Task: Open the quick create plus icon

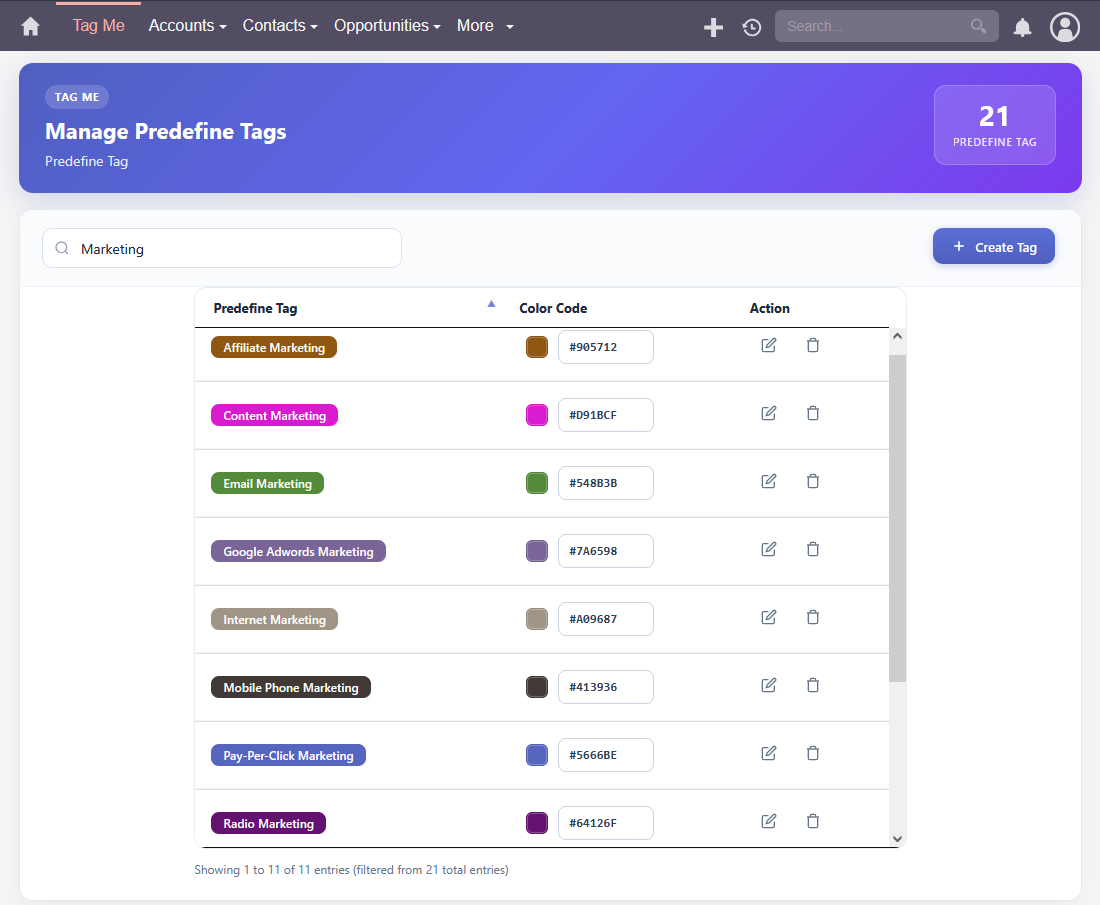Action: pos(713,27)
